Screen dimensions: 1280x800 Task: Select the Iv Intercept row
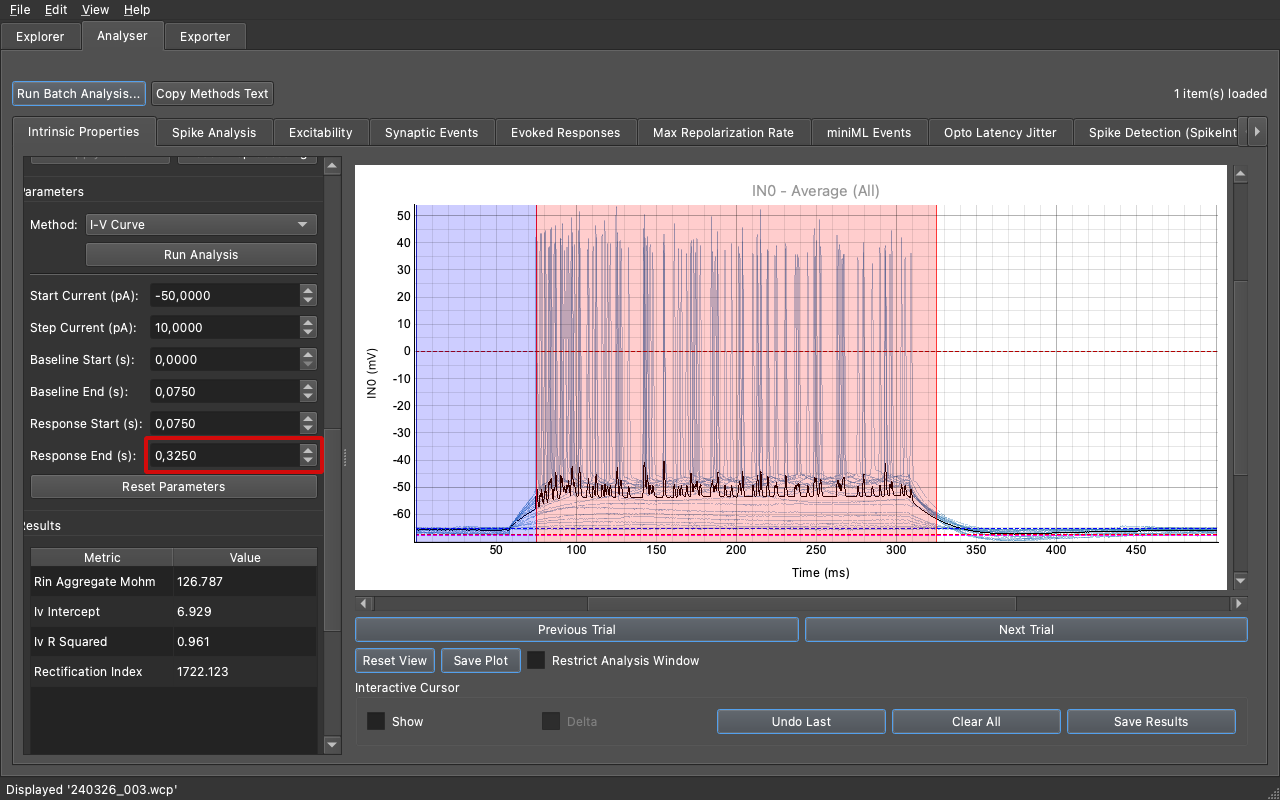pyautogui.click(x=174, y=612)
